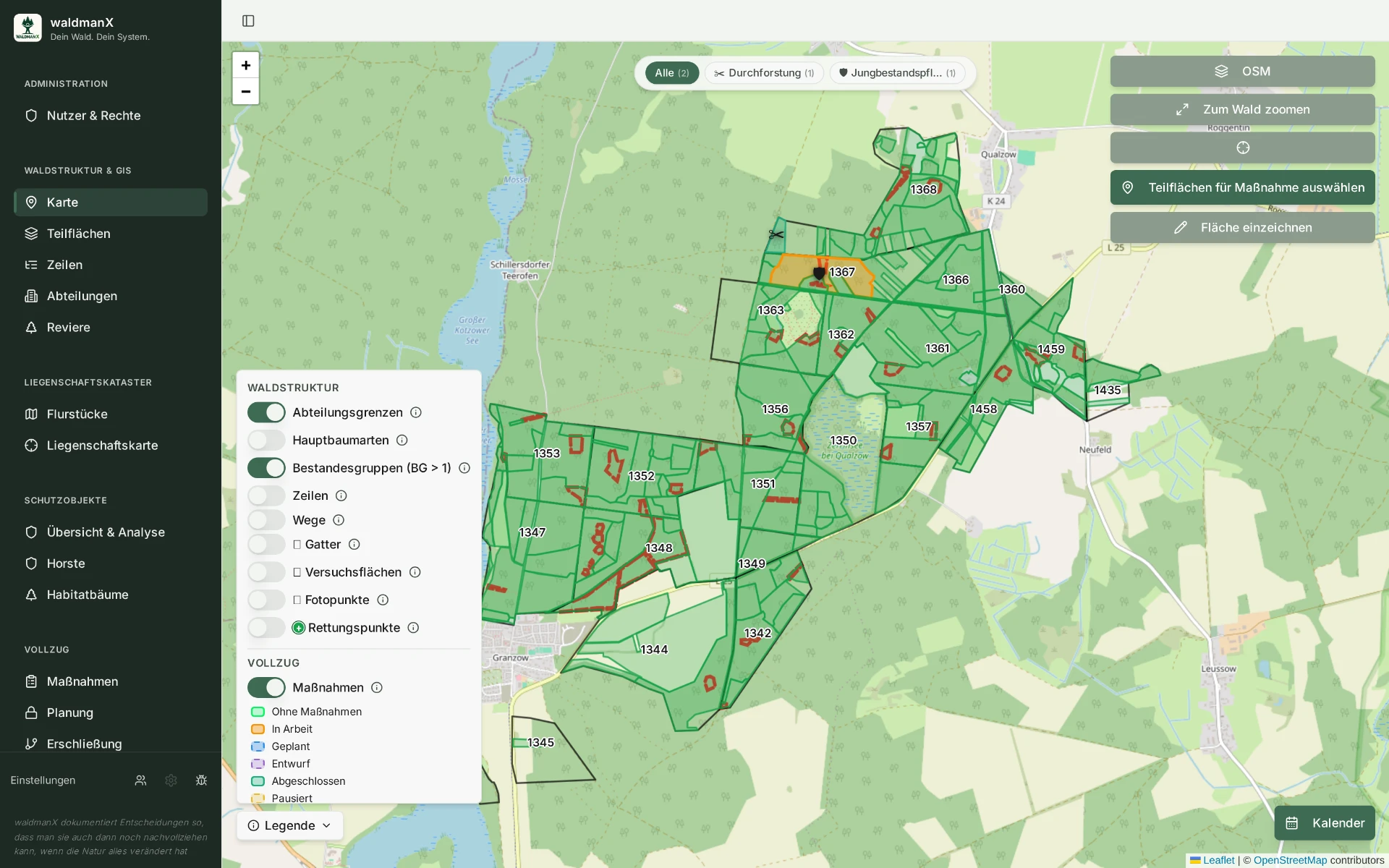Collapse the Legende dropdown
Viewport: 1389px width, 868px height.
coord(289,825)
